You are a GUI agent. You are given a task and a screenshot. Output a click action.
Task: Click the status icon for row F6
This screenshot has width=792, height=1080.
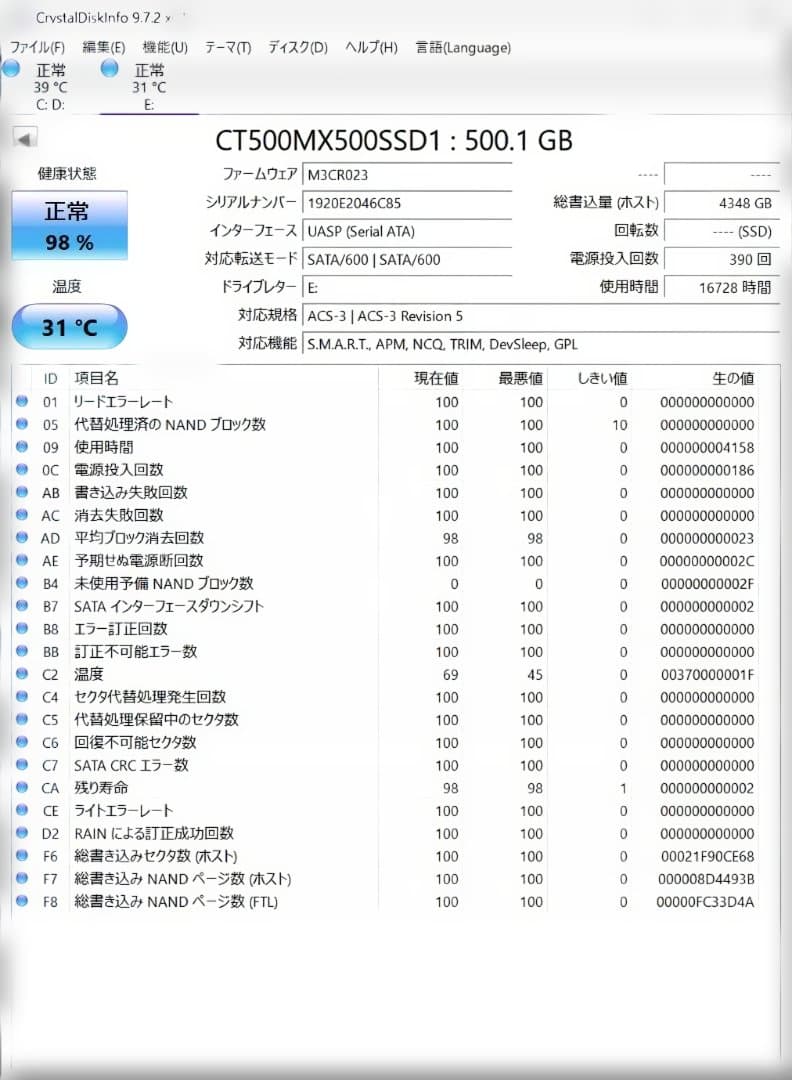pos(22,855)
